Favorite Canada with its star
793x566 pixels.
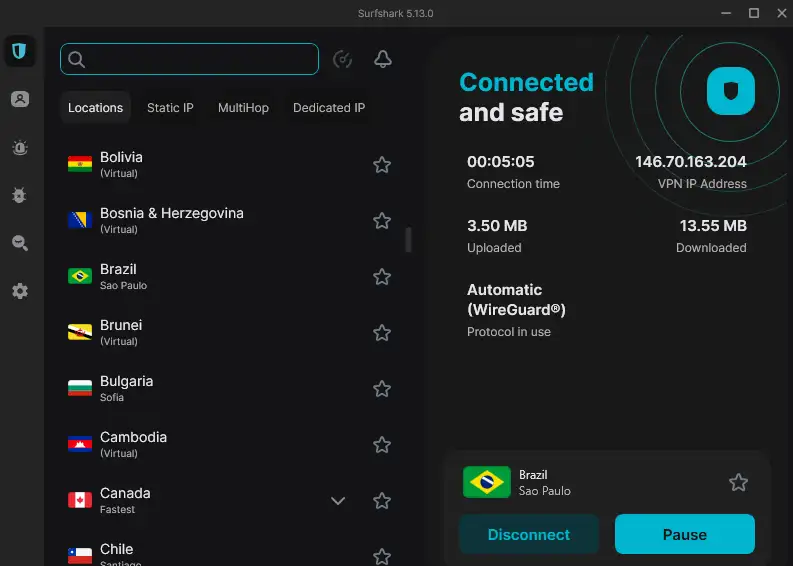point(382,501)
